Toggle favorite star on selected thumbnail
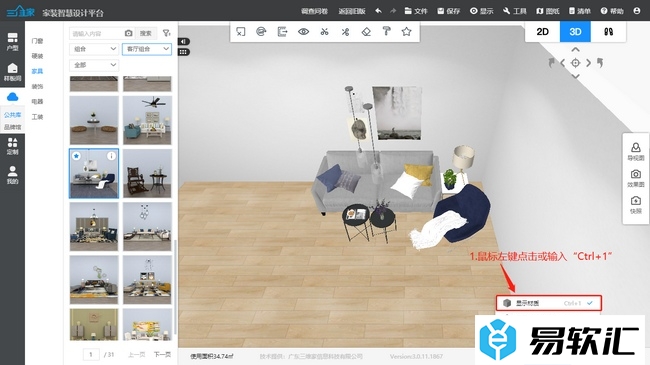 (x=76, y=156)
